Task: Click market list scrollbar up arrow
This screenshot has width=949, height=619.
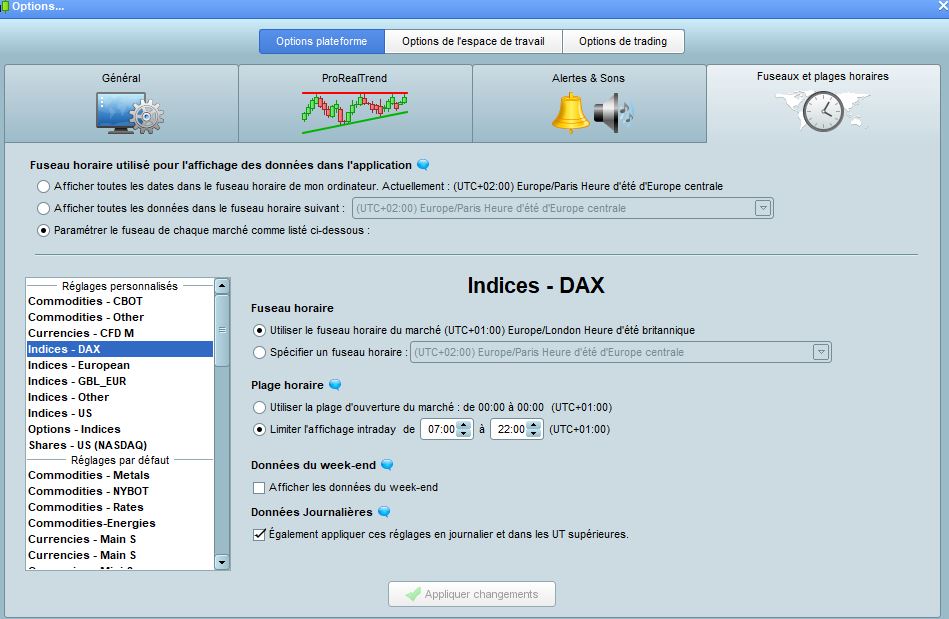Action: point(222,286)
